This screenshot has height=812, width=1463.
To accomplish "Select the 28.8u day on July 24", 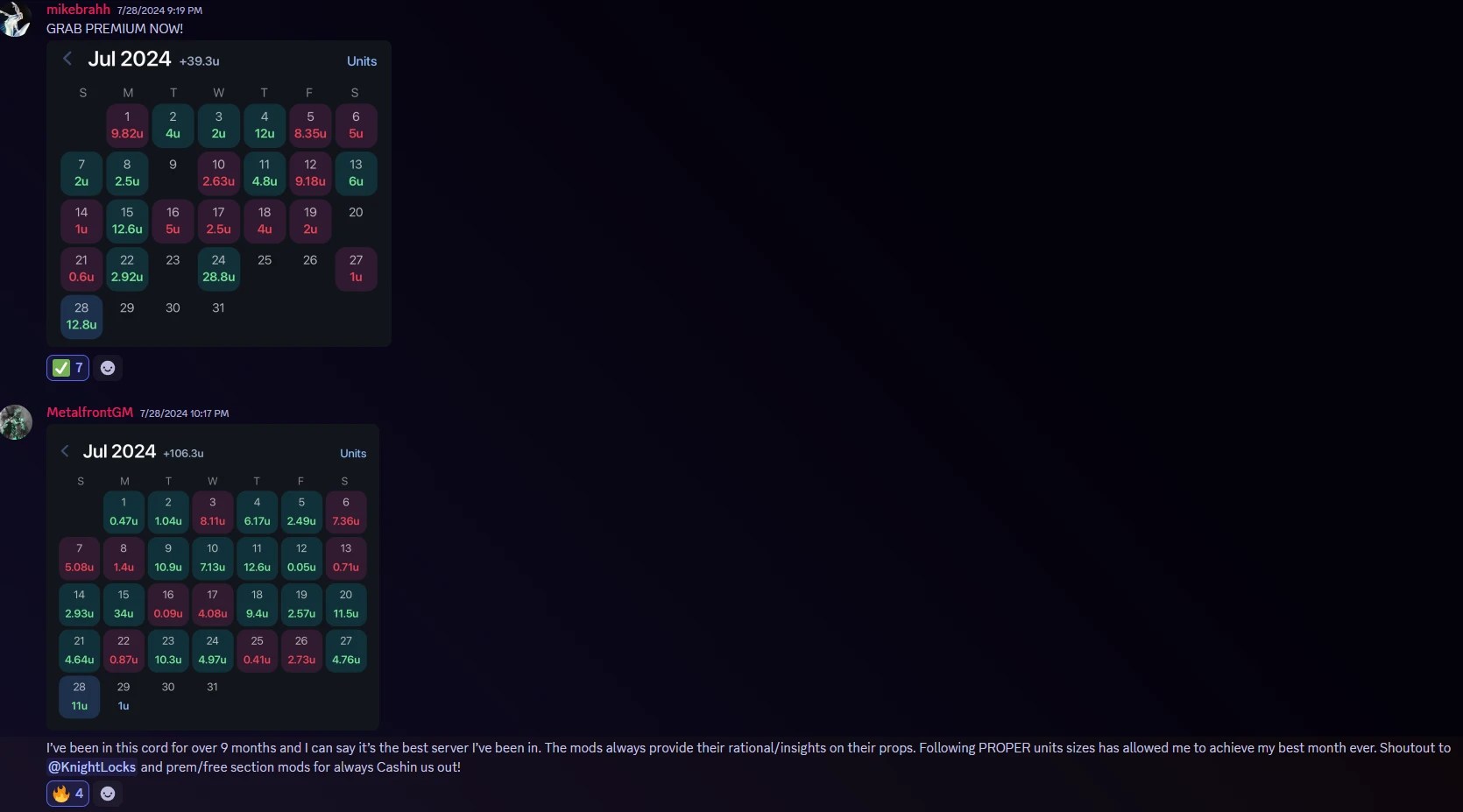I will pyautogui.click(x=219, y=269).
